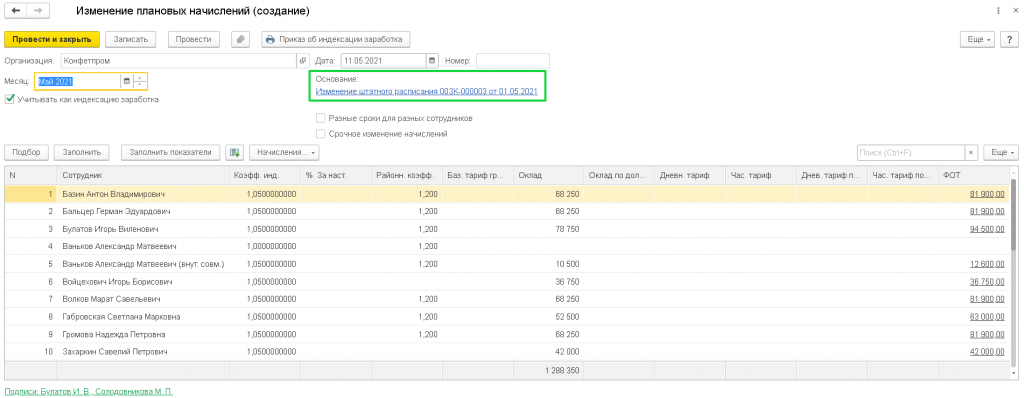The image size is (1024, 398).
Task: Click Провести и закрыть button
Action: pyautogui.click(x=52, y=39)
